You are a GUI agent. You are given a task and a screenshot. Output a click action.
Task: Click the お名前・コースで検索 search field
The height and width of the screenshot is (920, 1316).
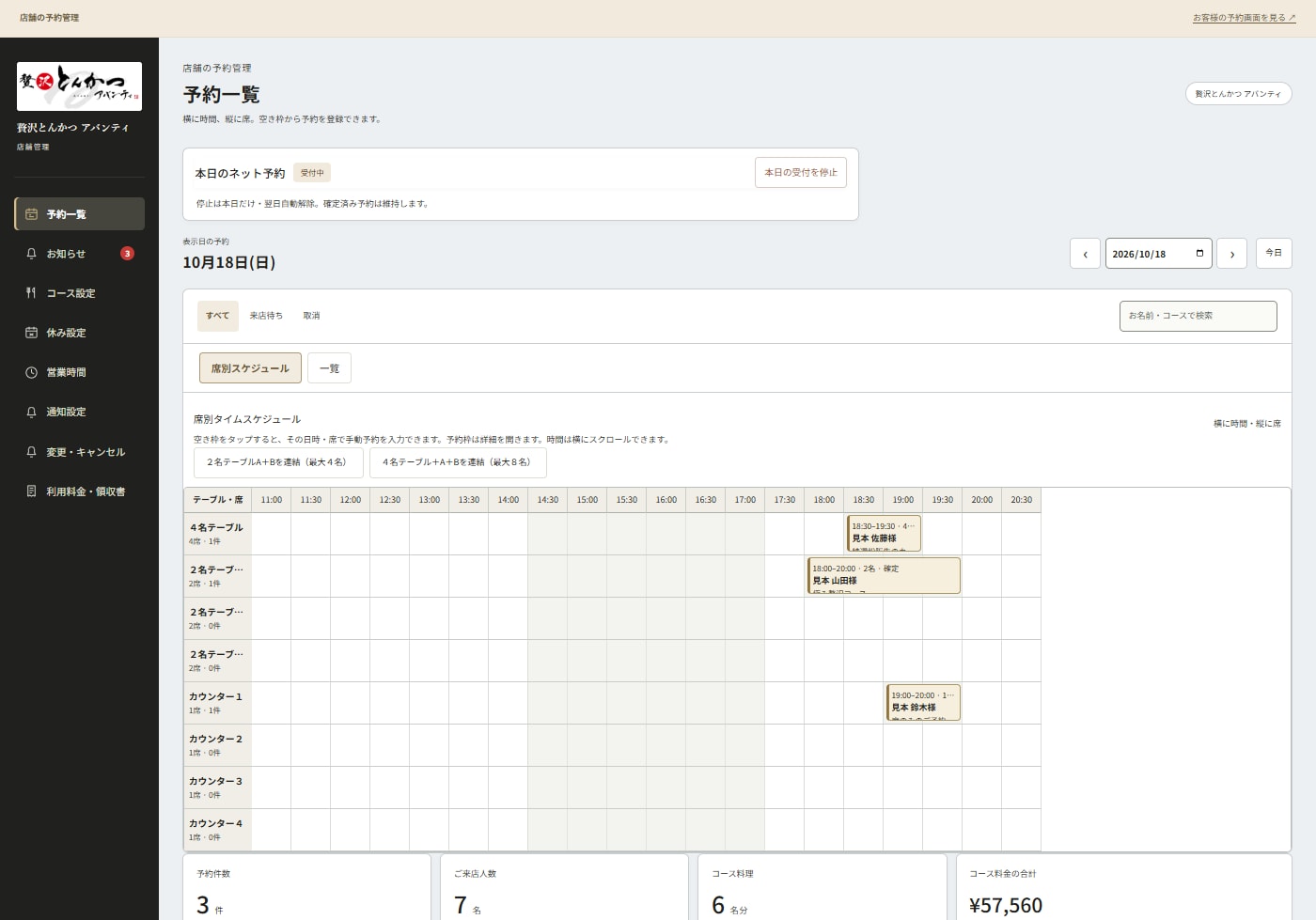point(1198,316)
